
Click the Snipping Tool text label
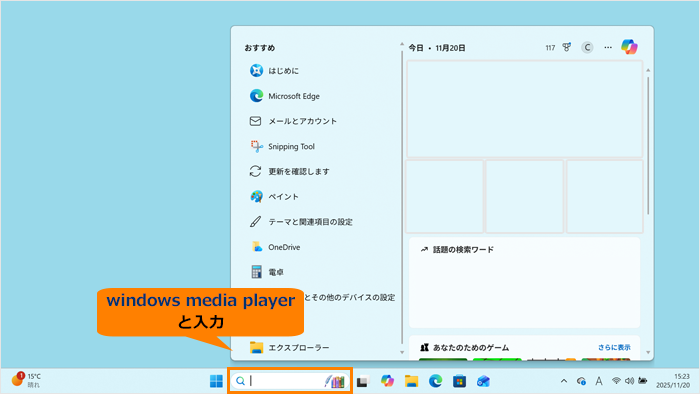(x=291, y=146)
